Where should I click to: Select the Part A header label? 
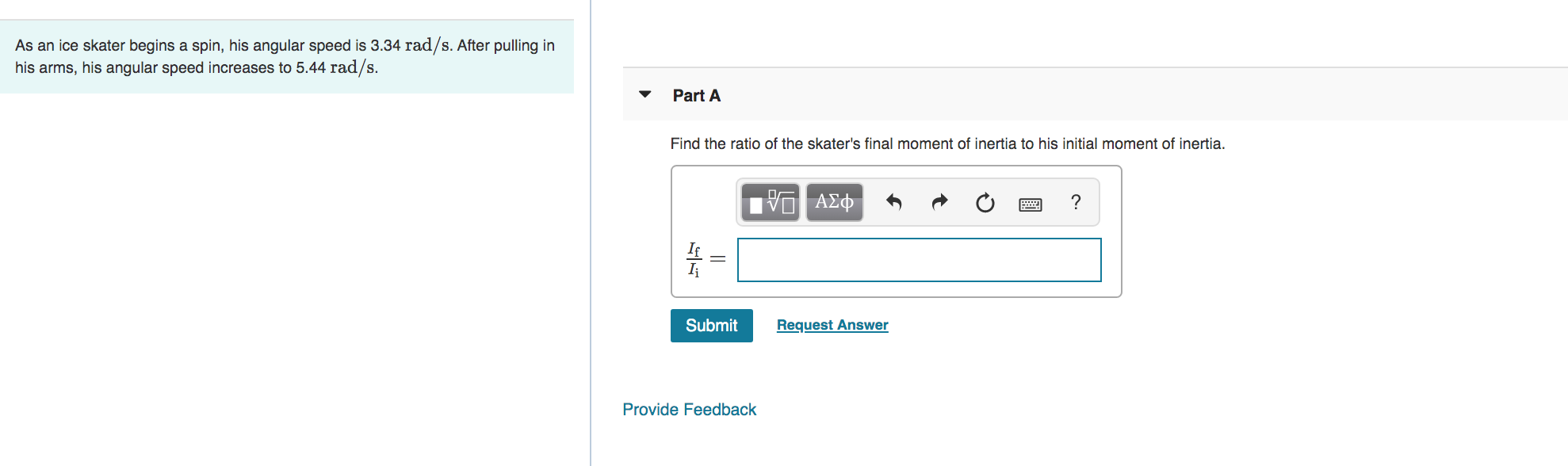coord(697,96)
